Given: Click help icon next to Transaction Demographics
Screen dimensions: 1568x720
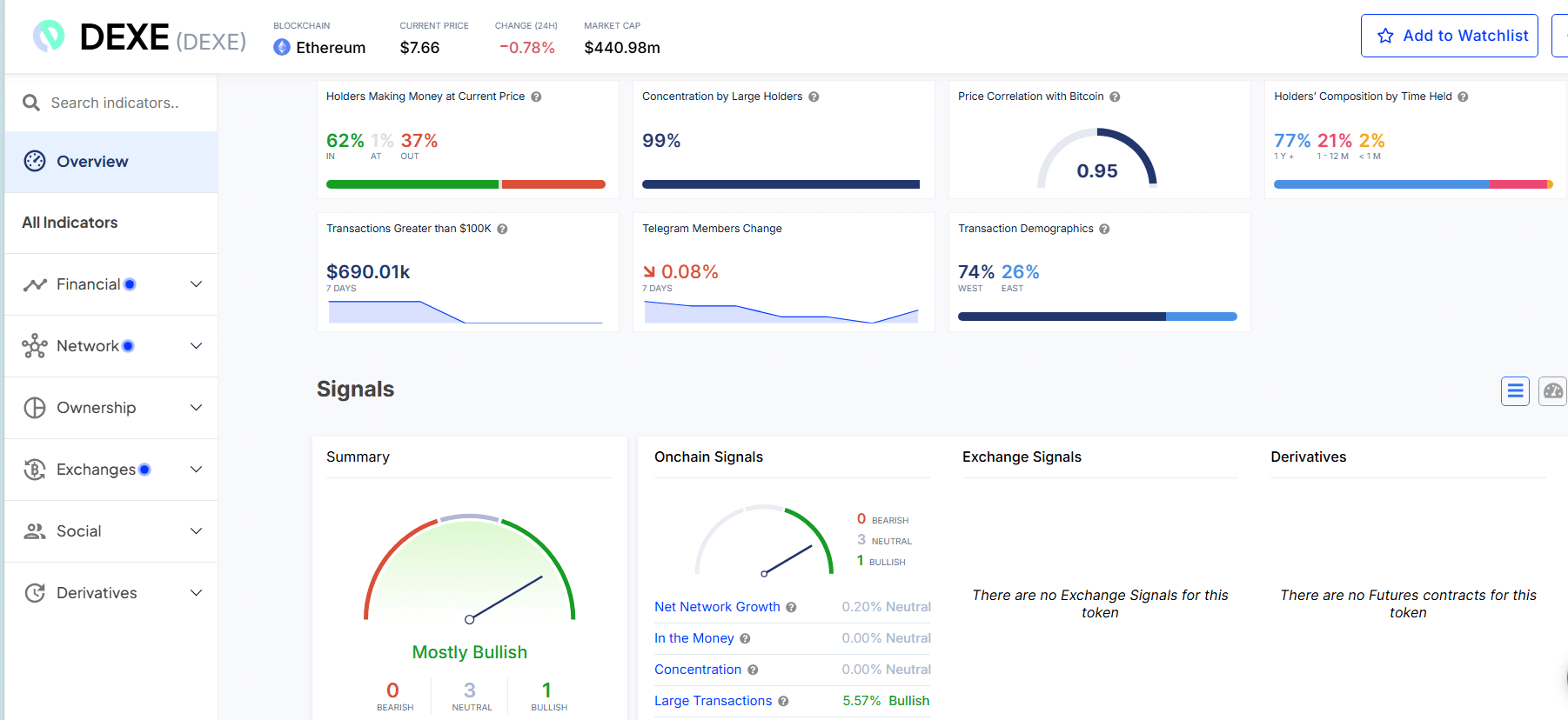Looking at the screenshot, I should click(1104, 229).
